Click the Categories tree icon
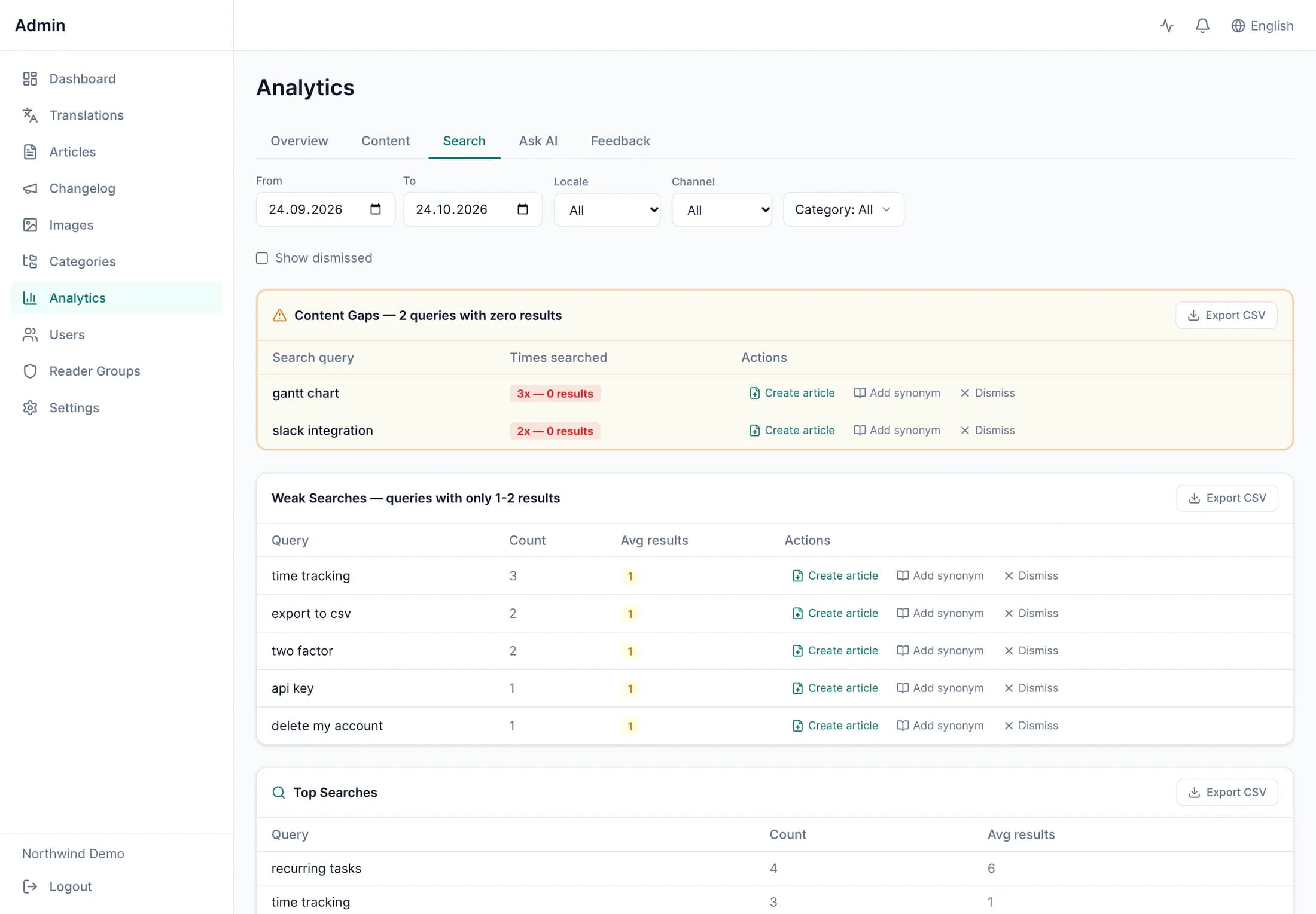This screenshot has height=914, width=1316. pos(30,261)
